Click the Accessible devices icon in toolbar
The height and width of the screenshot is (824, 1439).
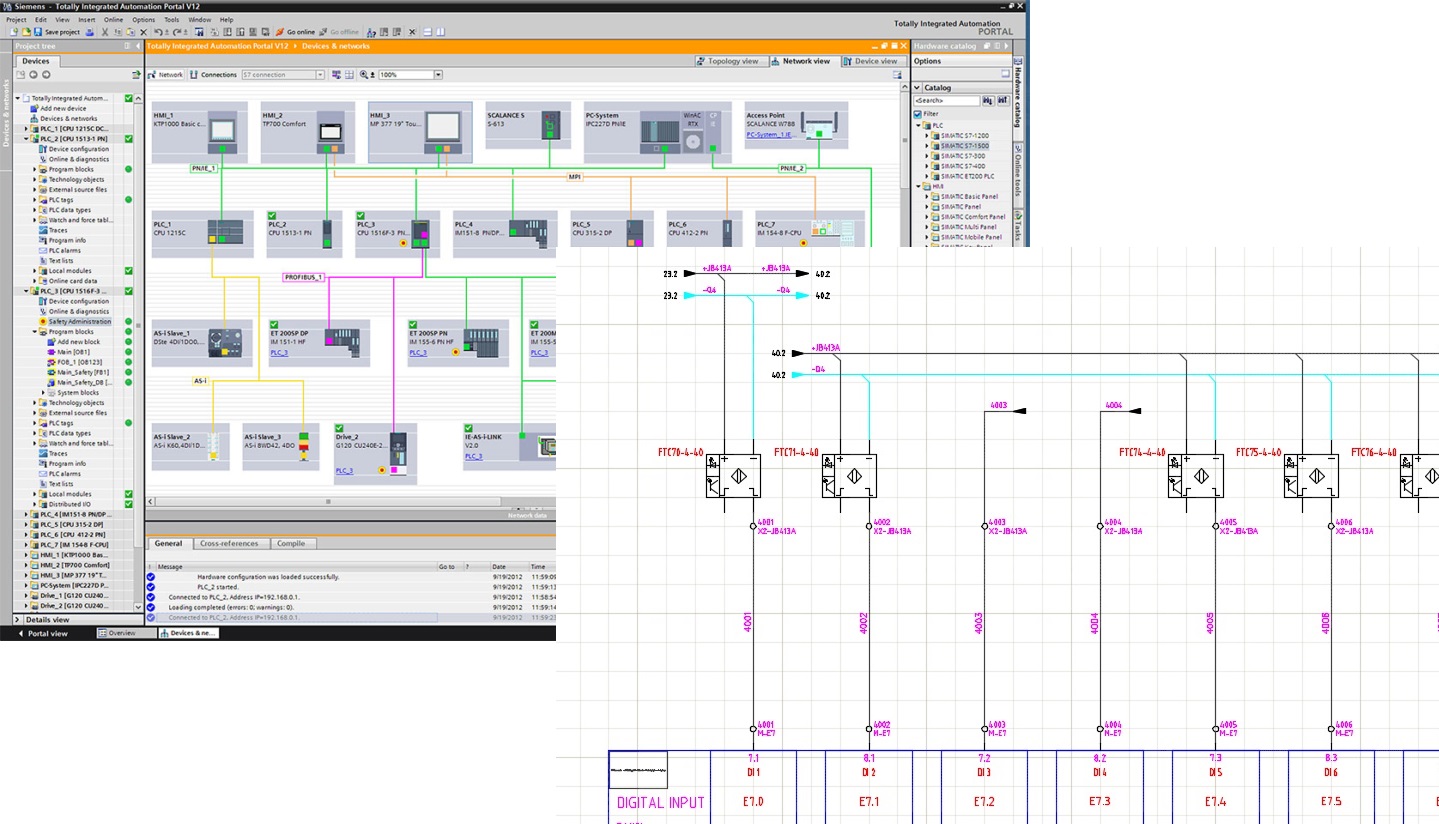pyautogui.click(x=370, y=32)
